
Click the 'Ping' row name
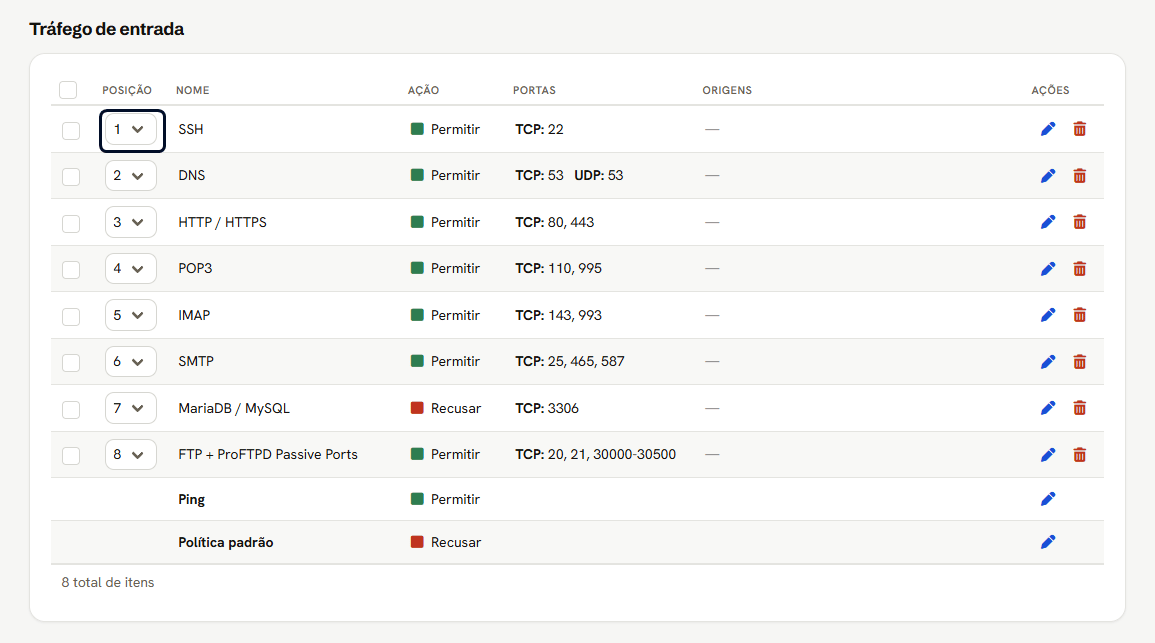pyautogui.click(x=192, y=499)
